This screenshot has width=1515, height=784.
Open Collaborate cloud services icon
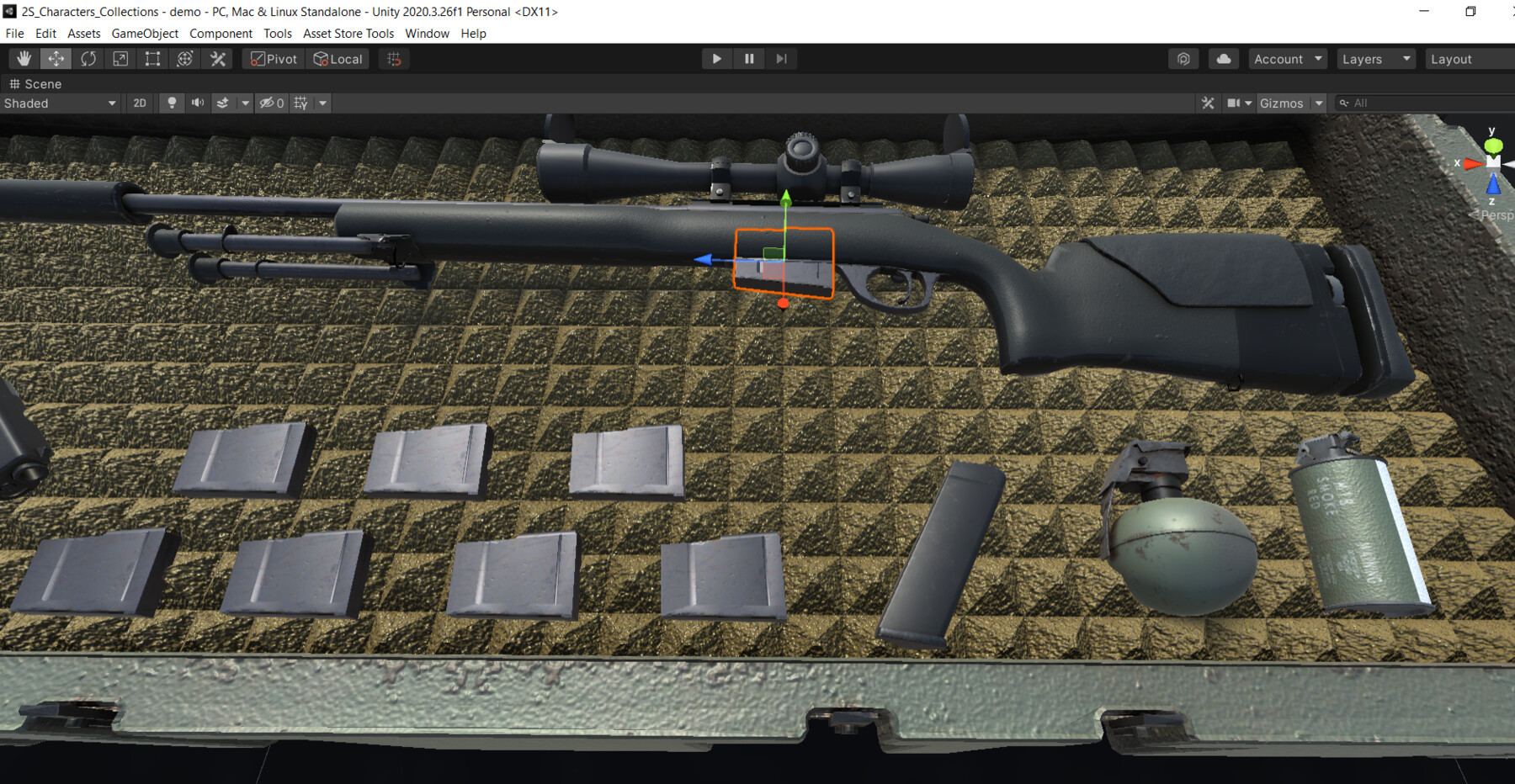1183,59
